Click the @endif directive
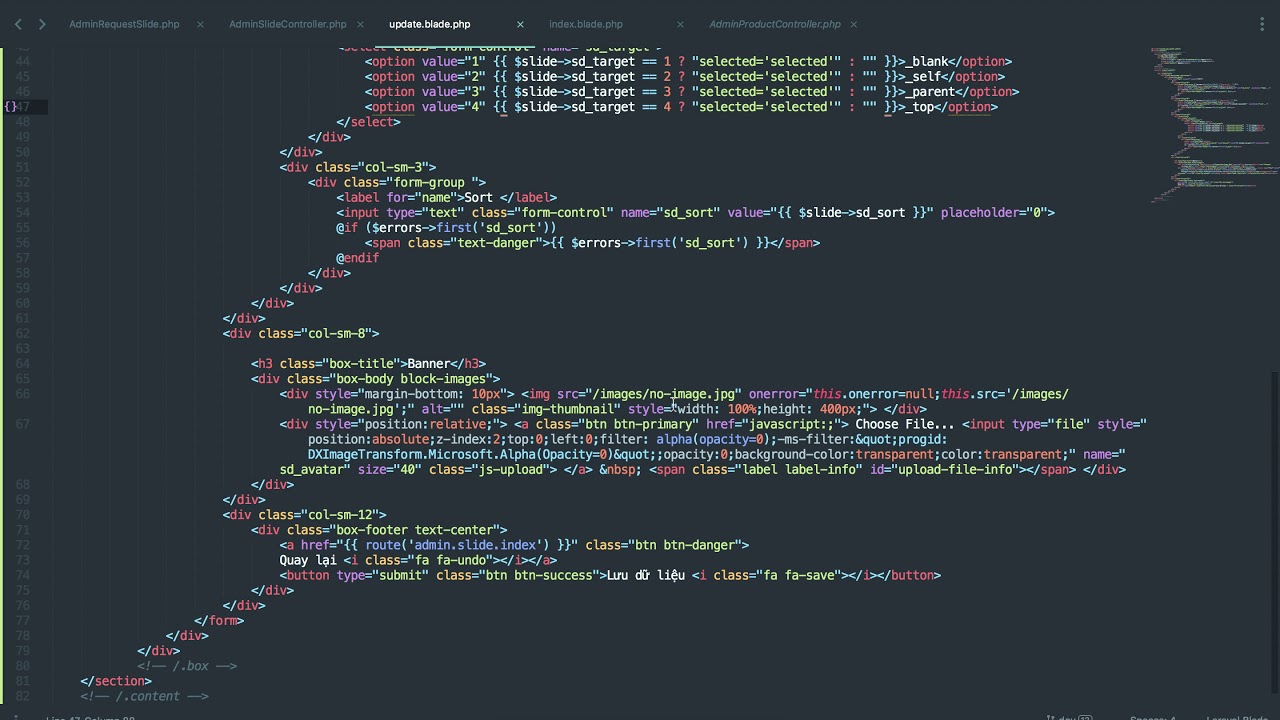 pos(358,257)
